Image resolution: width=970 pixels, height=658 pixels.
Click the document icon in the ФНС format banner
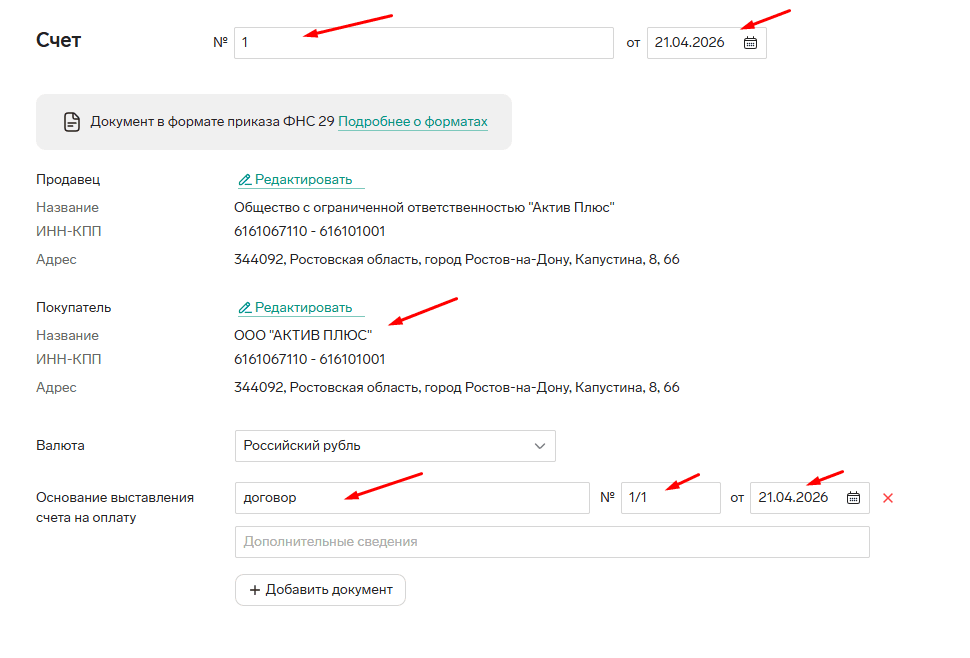click(x=72, y=122)
